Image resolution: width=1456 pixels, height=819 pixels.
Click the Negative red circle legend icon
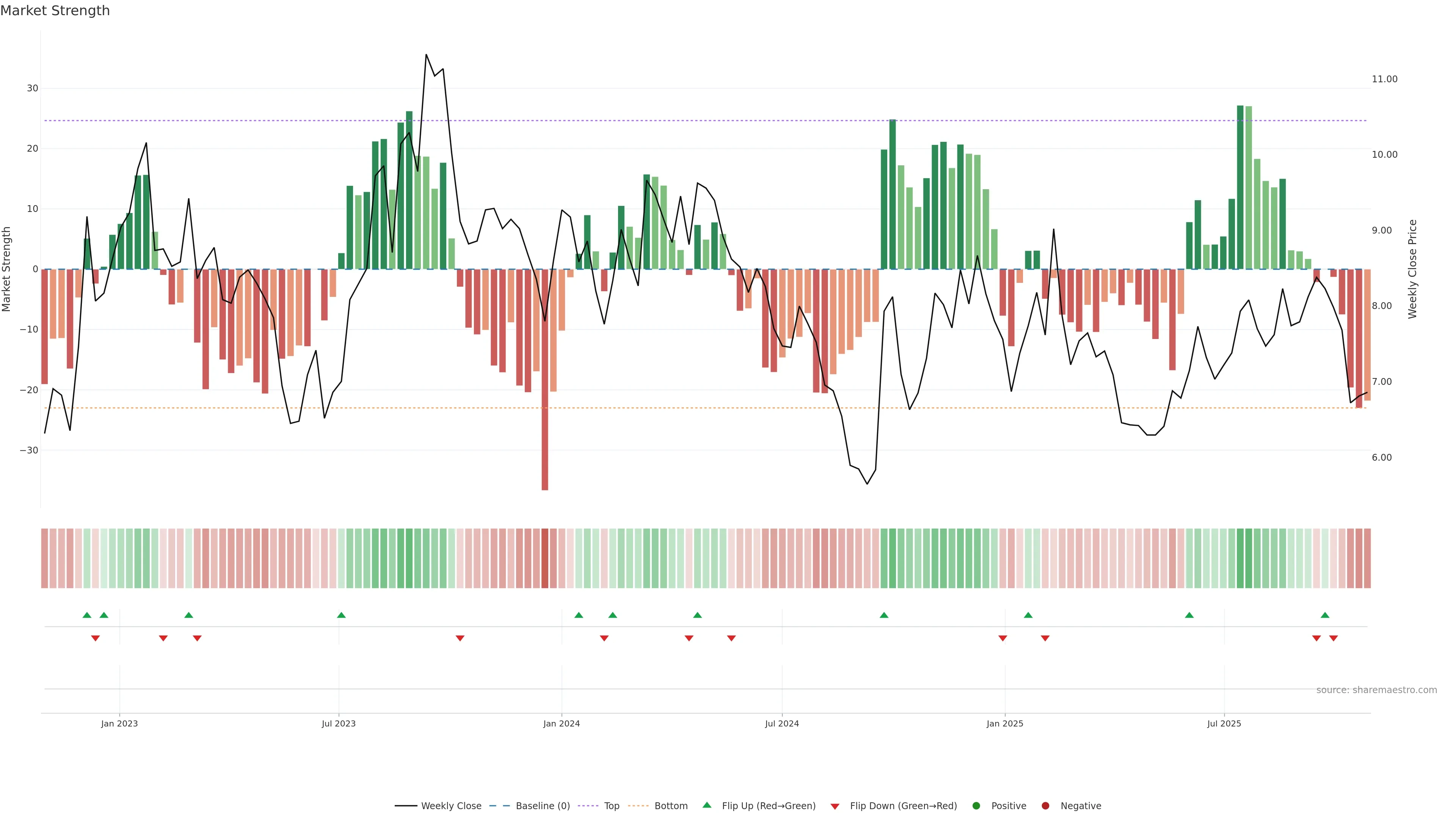pos(1045,806)
